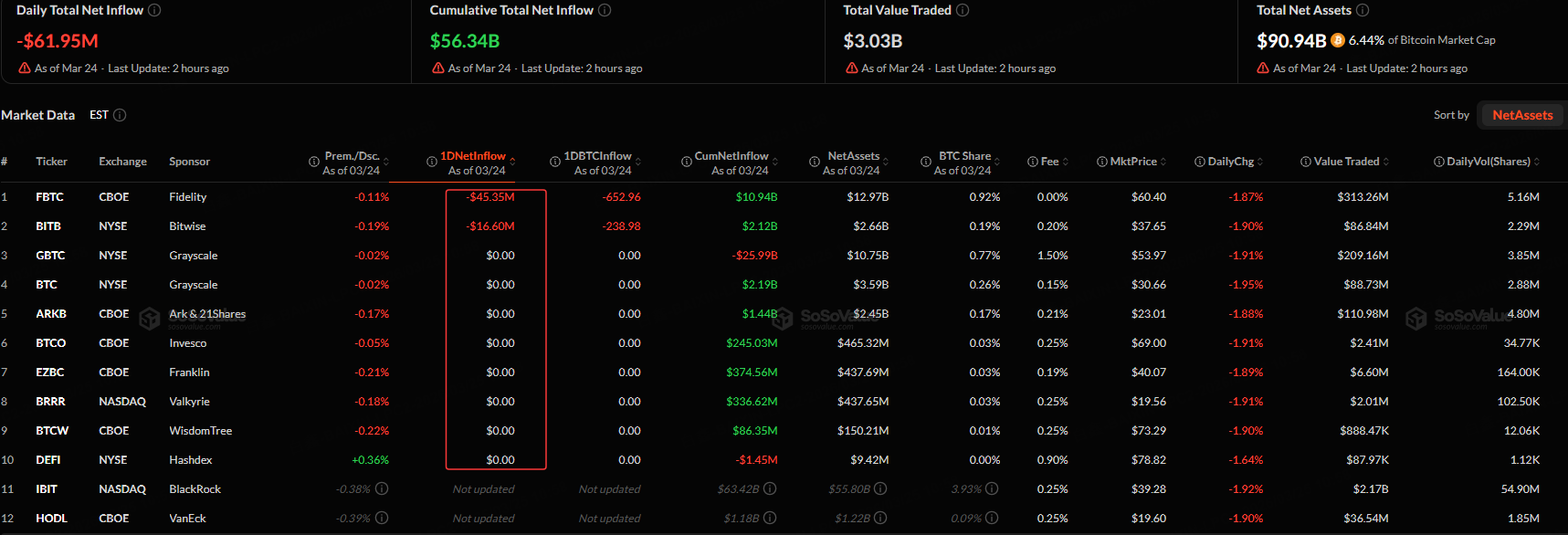Click warning triangle under Daily Total Net Inflow
This screenshot has width=1568, height=535.
tap(25, 68)
